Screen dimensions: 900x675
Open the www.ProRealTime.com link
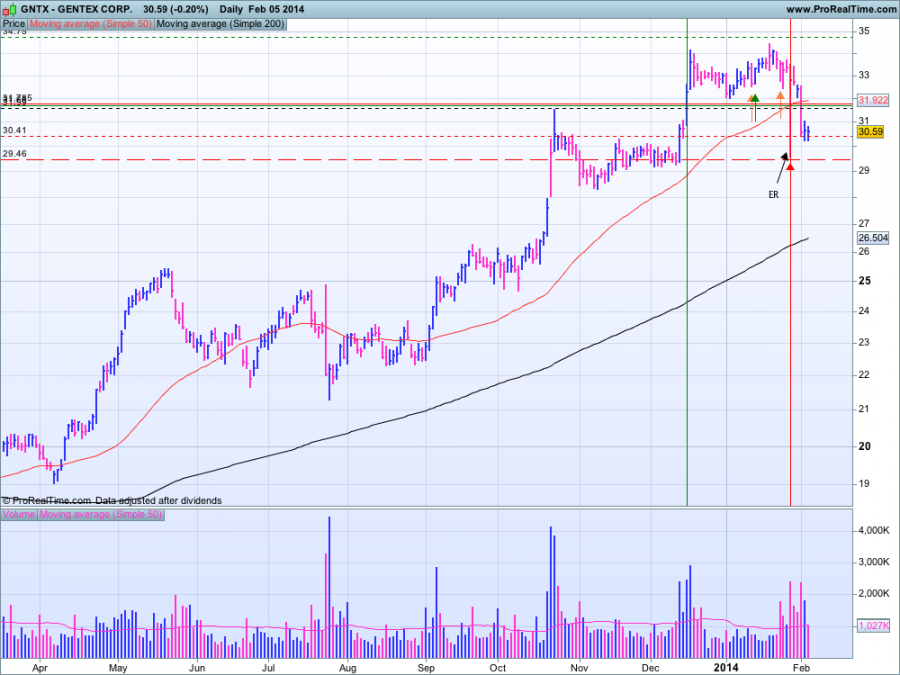tap(841, 9)
